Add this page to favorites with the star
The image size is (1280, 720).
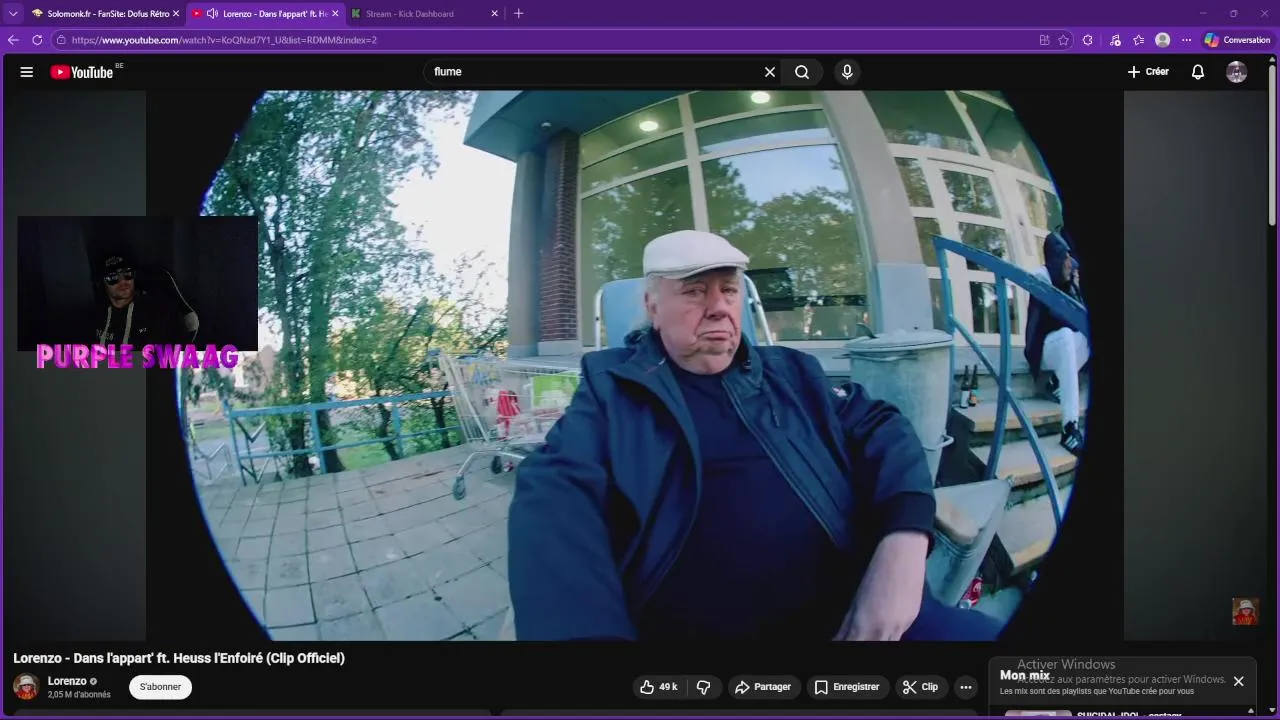click(x=1063, y=40)
